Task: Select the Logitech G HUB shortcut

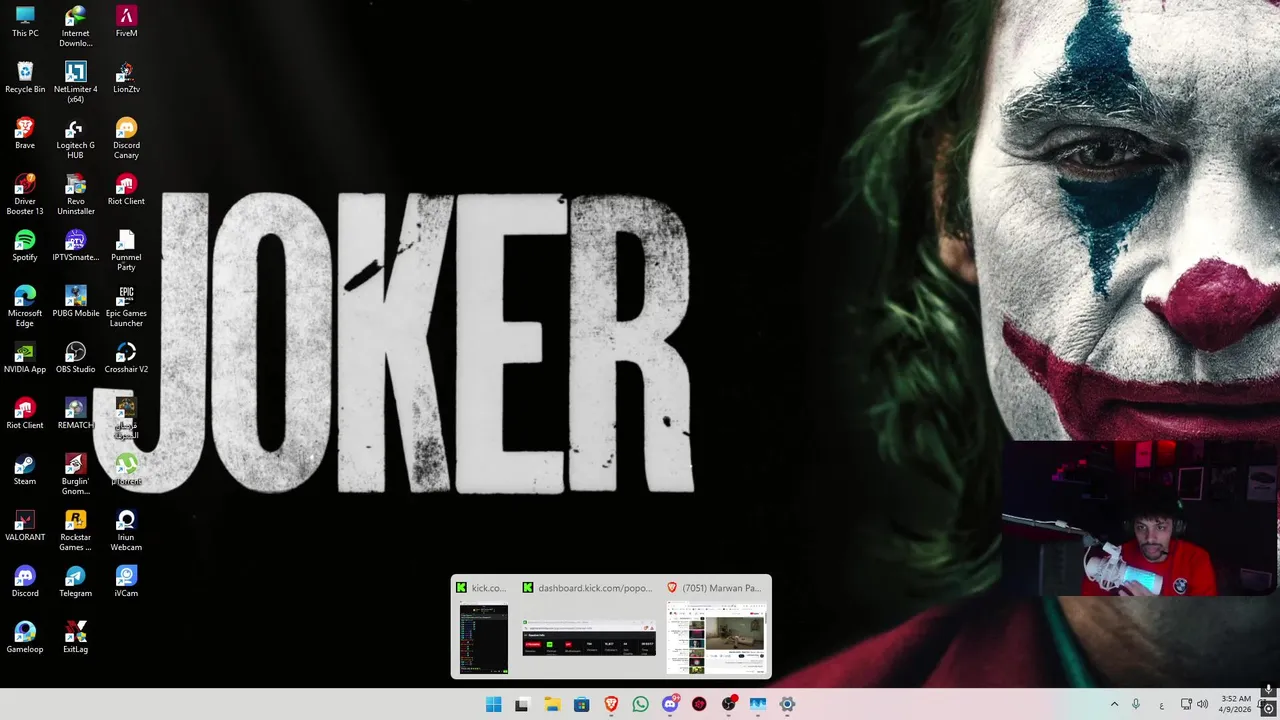Action: [75, 138]
